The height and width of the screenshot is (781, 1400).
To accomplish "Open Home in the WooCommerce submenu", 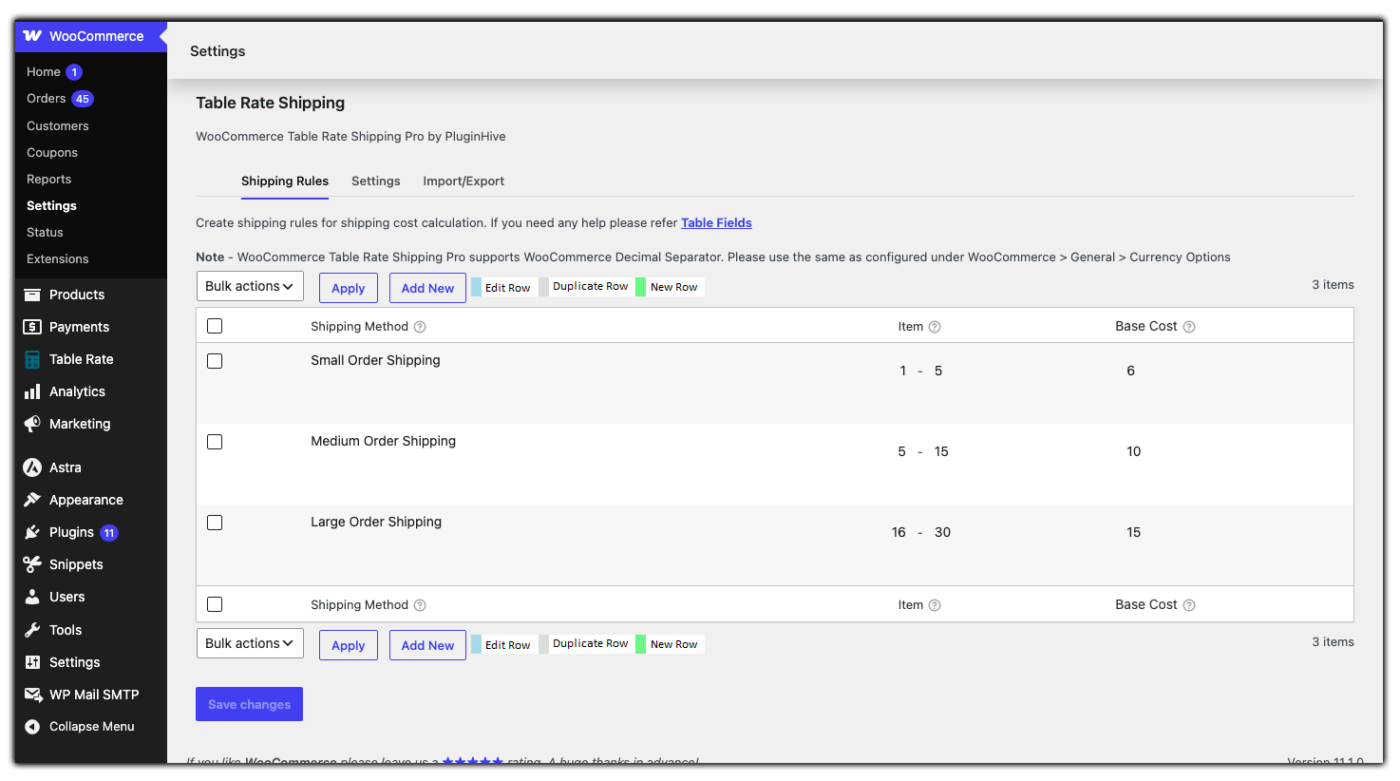I will pos(44,72).
